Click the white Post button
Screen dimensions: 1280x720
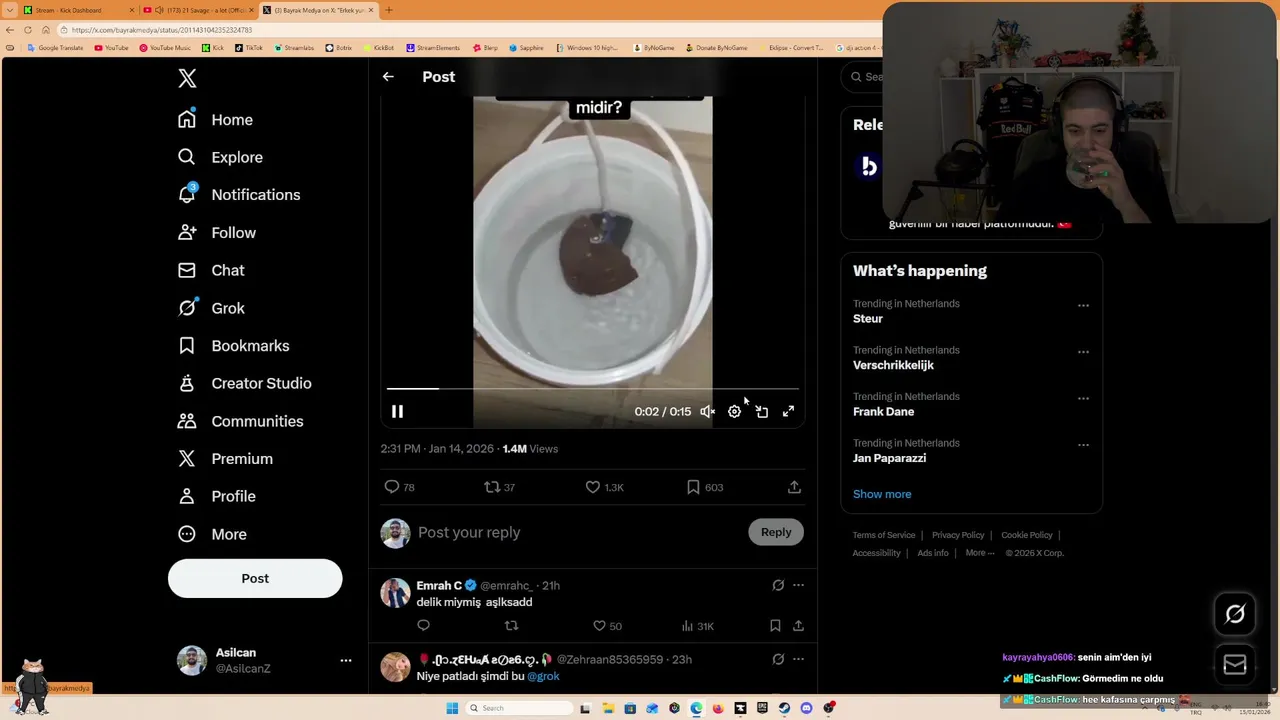255,578
